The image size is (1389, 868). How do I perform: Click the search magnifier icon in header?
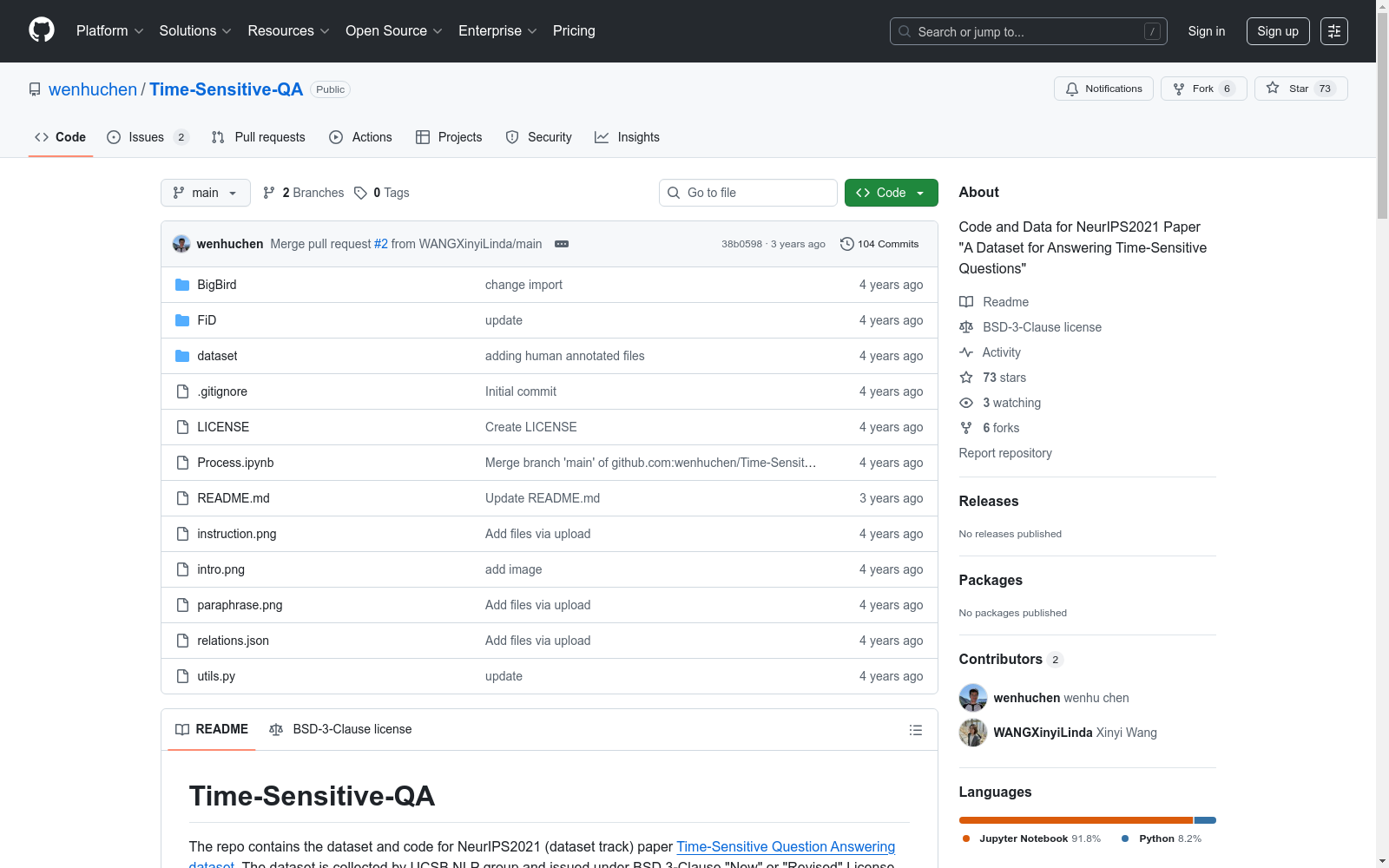[905, 31]
